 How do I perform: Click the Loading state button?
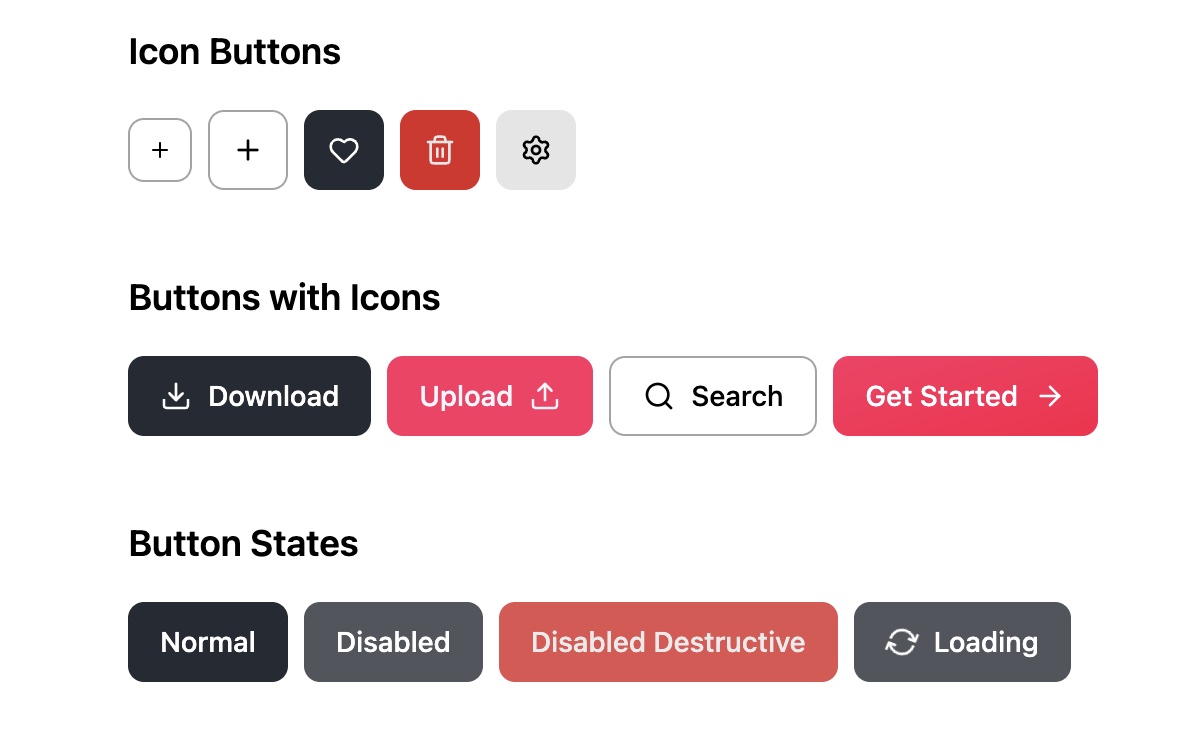pyautogui.click(x=962, y=642)
